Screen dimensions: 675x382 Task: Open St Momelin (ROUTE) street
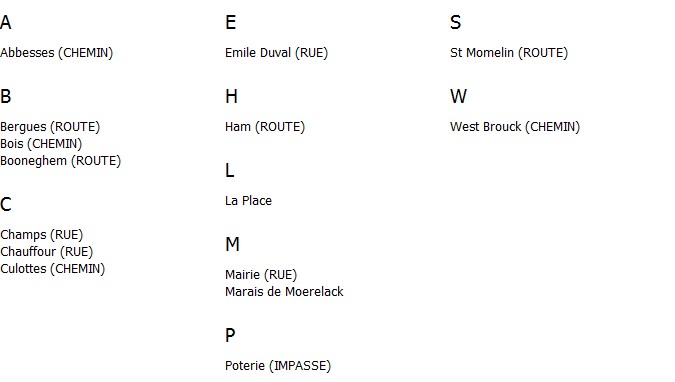click(x=509, y=53)
